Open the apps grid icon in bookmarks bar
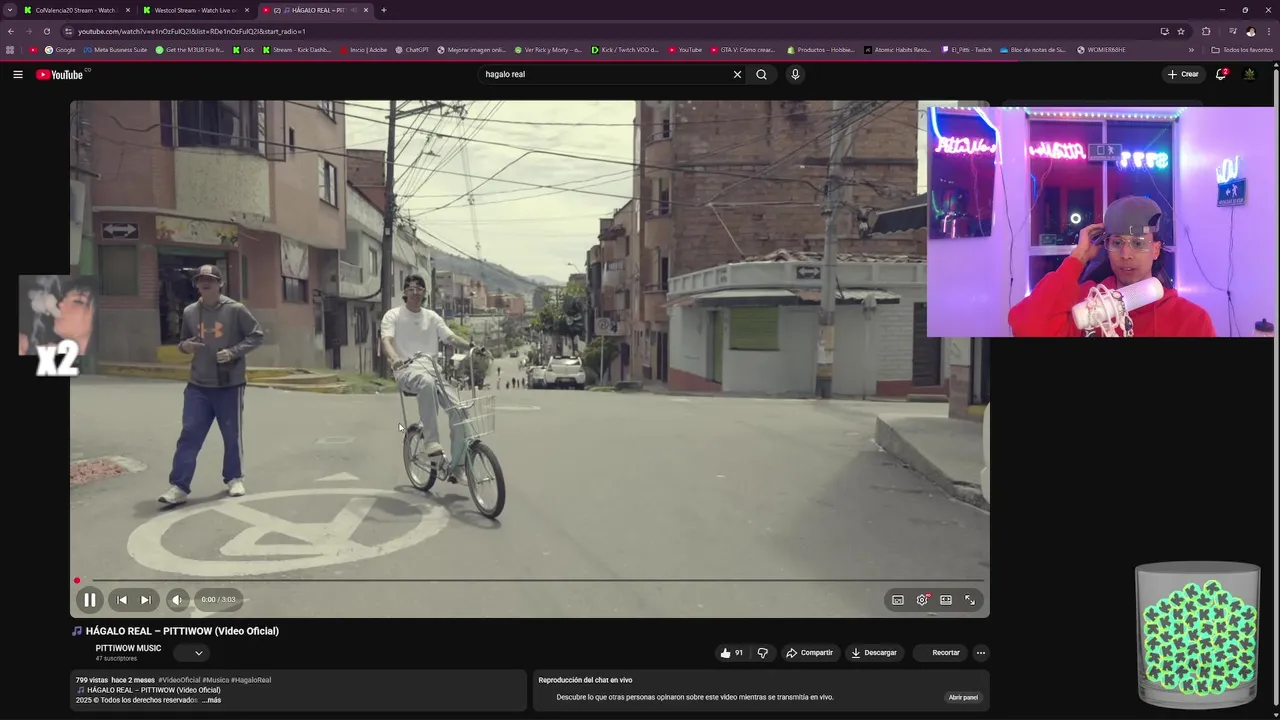The image size is (1280, 720). tap(10, 49)
